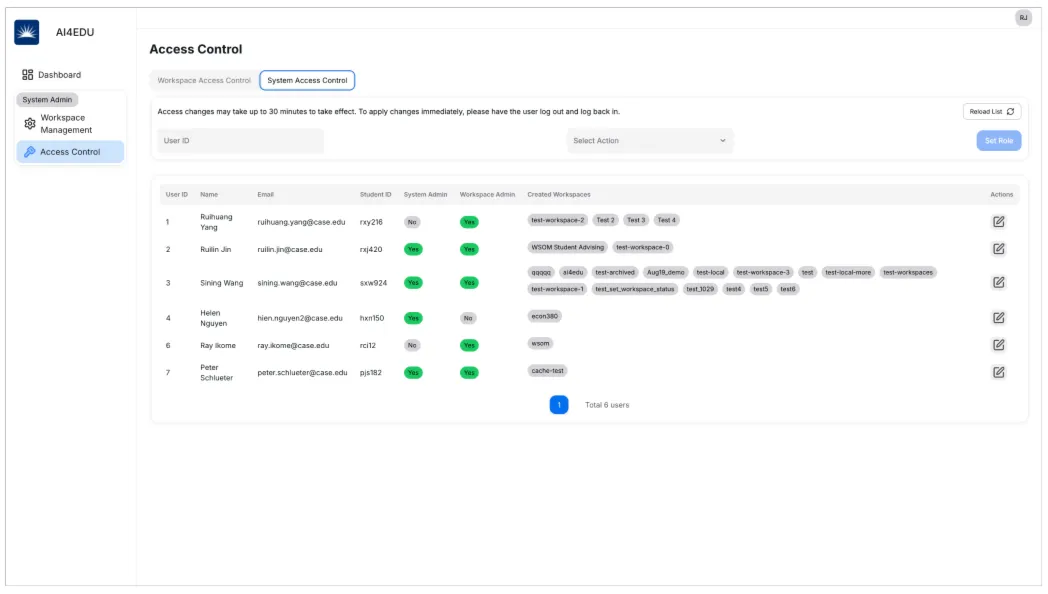Edit Ruilin Jin's row with pencil icon
The image size is (1048, 594).
click(x=999, y=249)
